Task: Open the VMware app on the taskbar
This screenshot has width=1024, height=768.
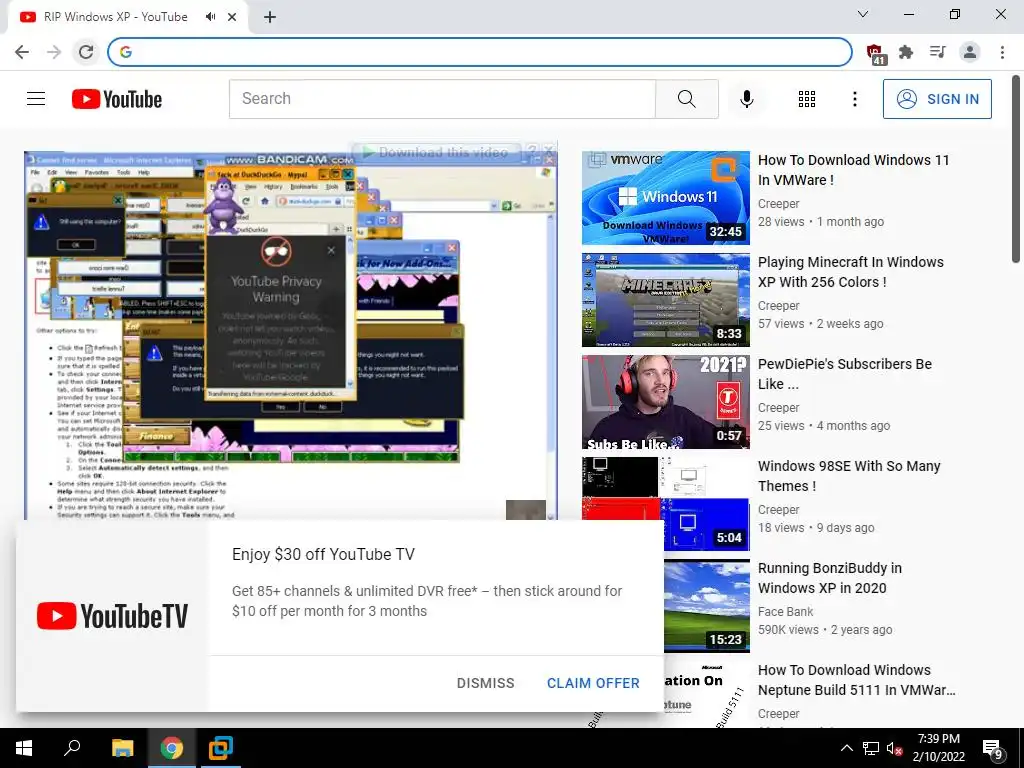Action: click(221, 748)
